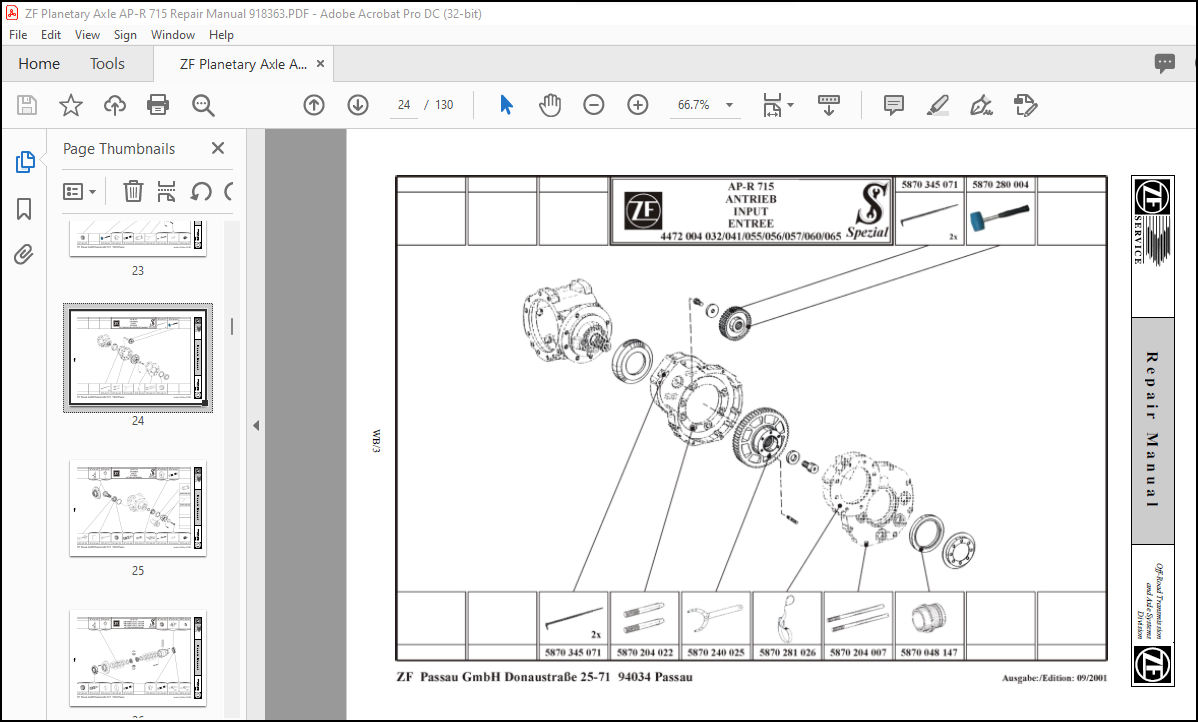Image resolution: width=1198 pixels, height=722 pixels.
Task: Collapse the navigation pane with the left arrow
Action: click(256, 426)
